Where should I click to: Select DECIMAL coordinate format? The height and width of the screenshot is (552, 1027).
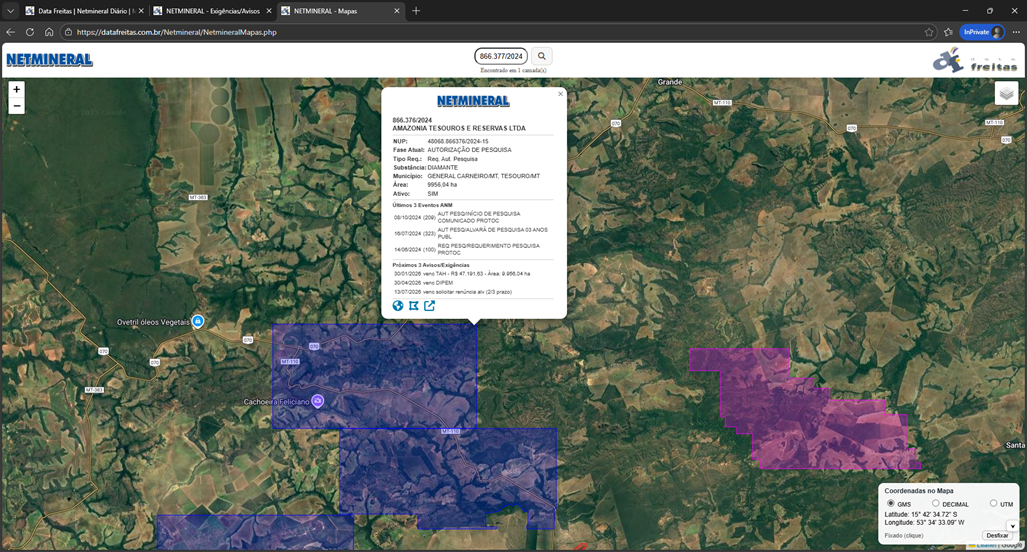(x=936, y=503)
